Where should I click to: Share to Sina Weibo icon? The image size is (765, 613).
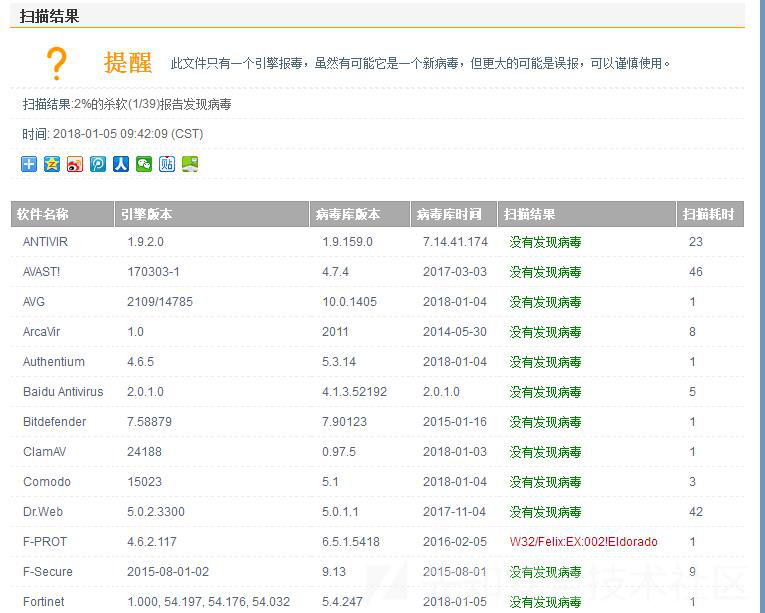[75, 164]
